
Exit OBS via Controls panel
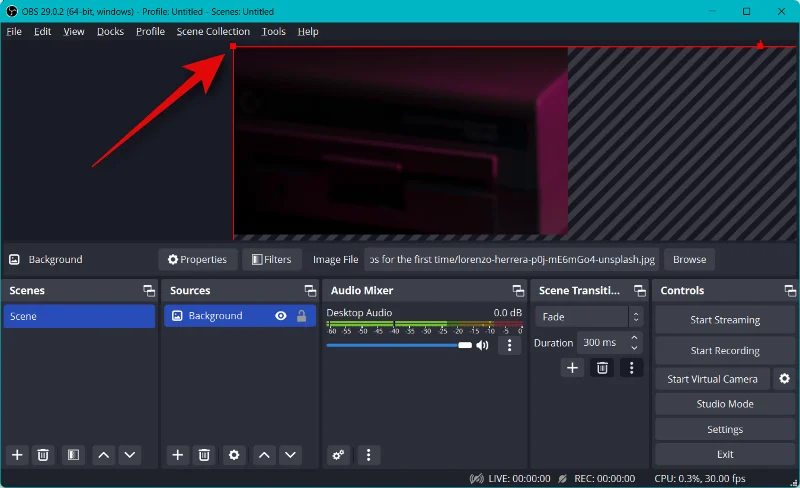(x=725, y=454)
